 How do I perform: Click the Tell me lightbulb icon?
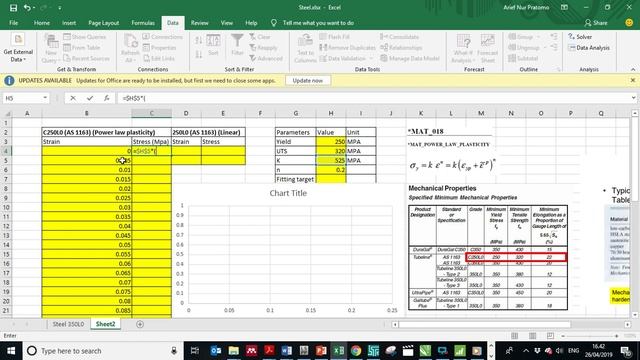point(273,23)
